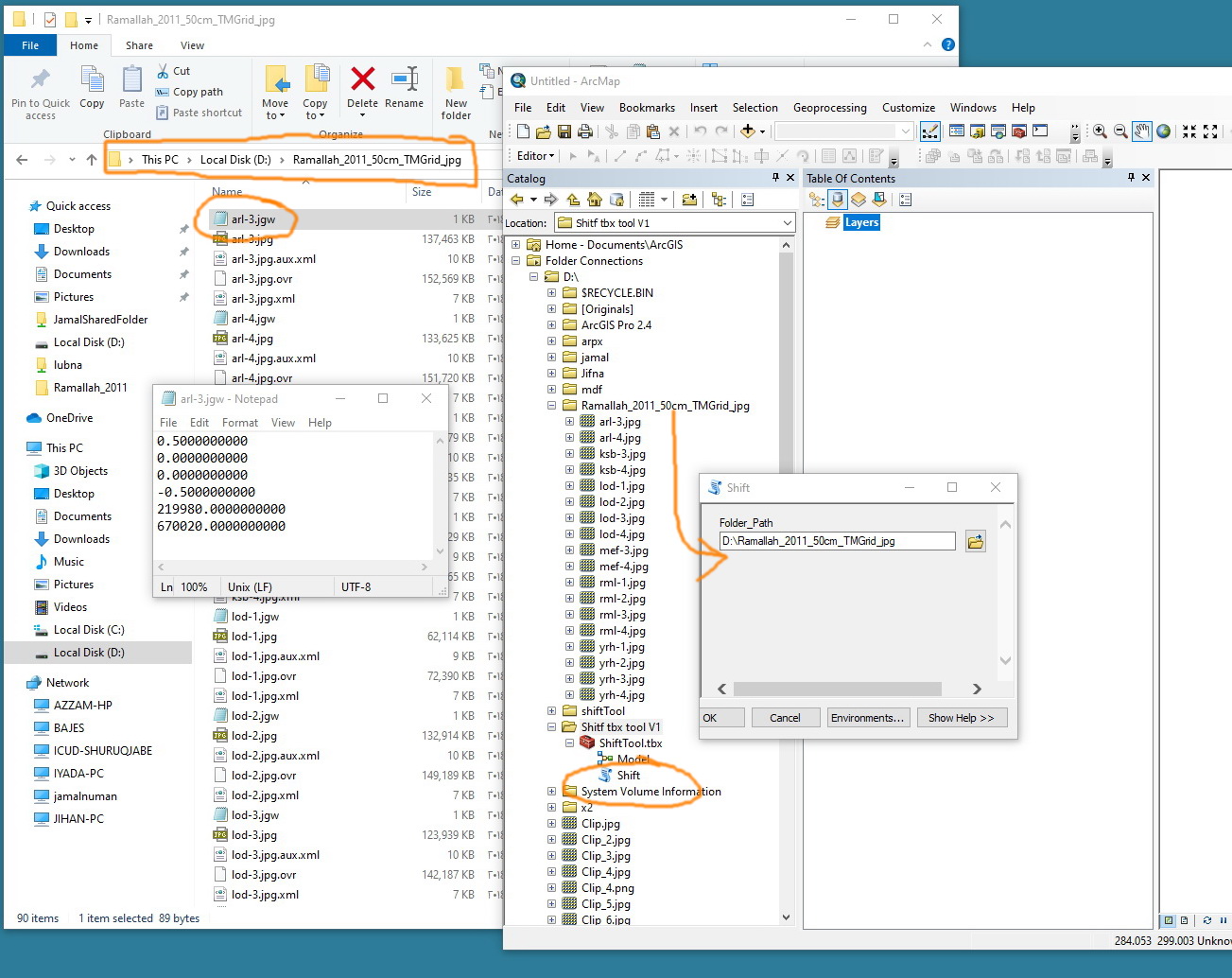Expand the ArcGIS Pro 2.4 folder node
This screenshot has height=978, width=1232.
coord(551,325)
